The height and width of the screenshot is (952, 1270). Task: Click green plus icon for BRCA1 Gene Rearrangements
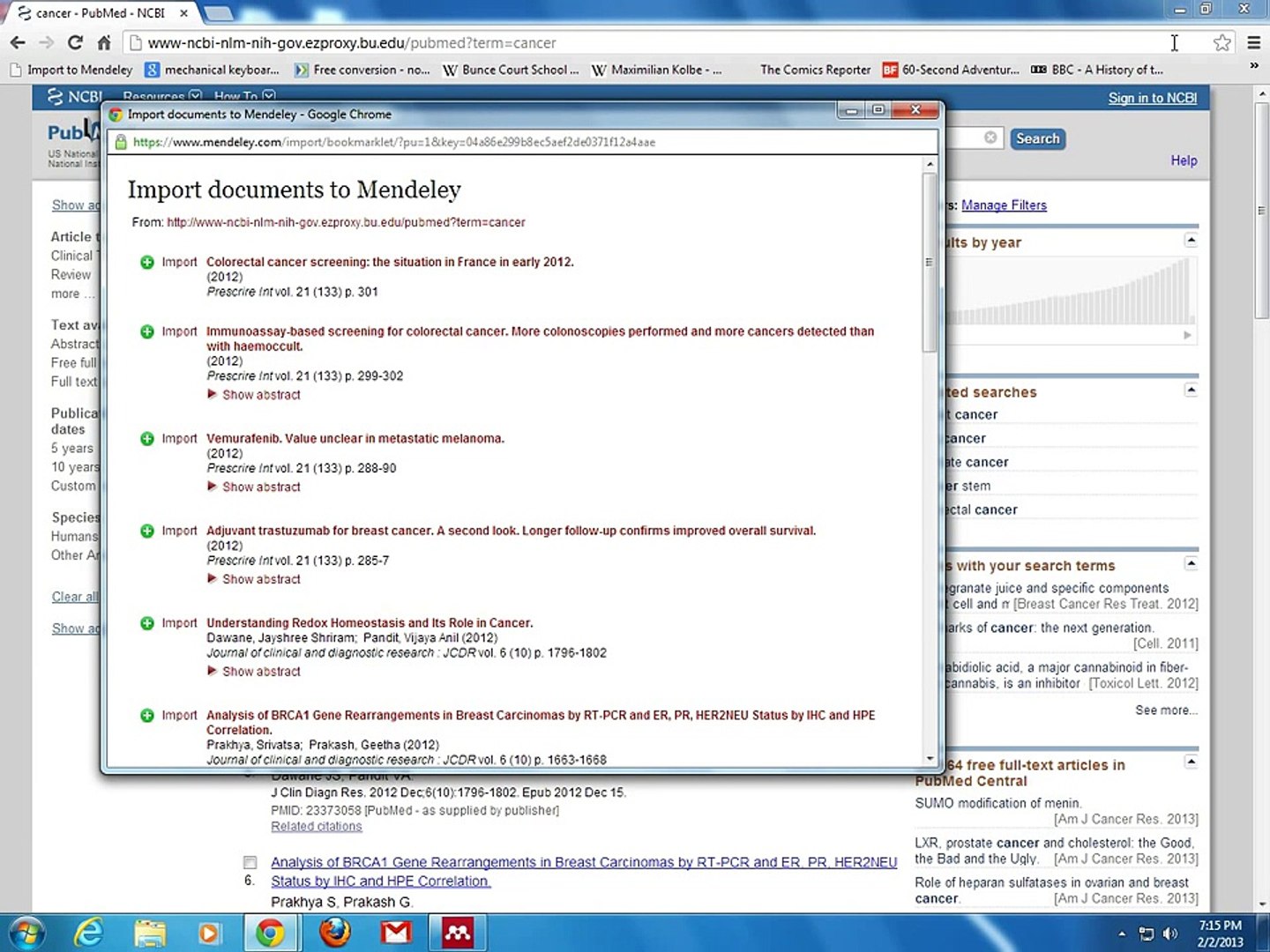(147, 715)
